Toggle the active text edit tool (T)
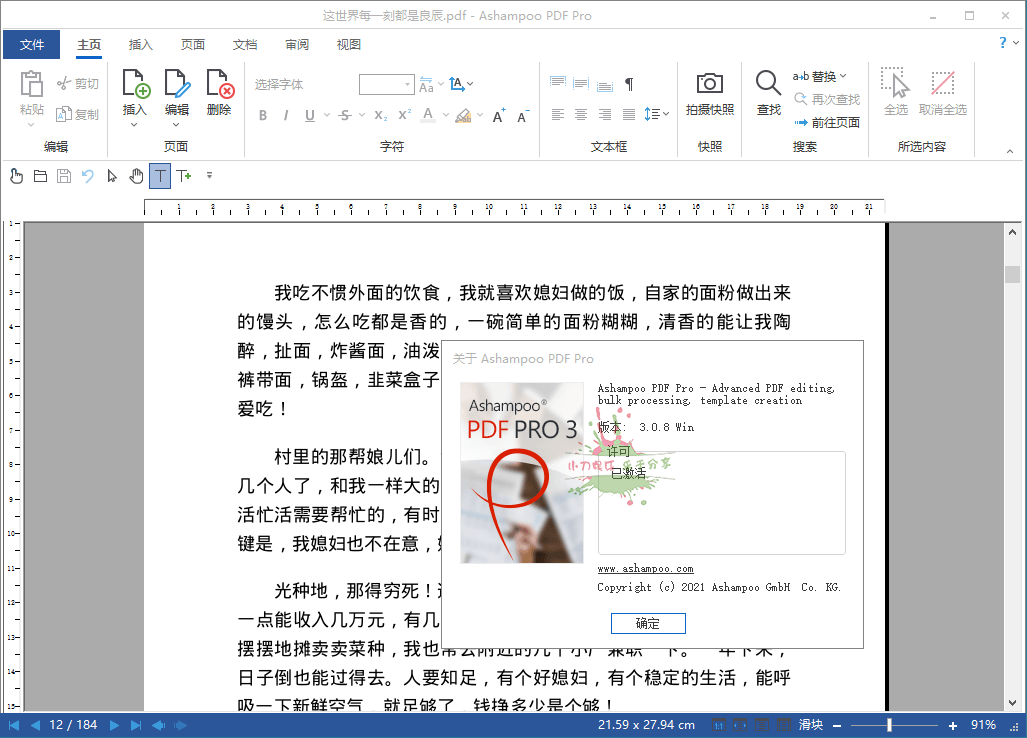1027x738 pixels. click(160, 176)
